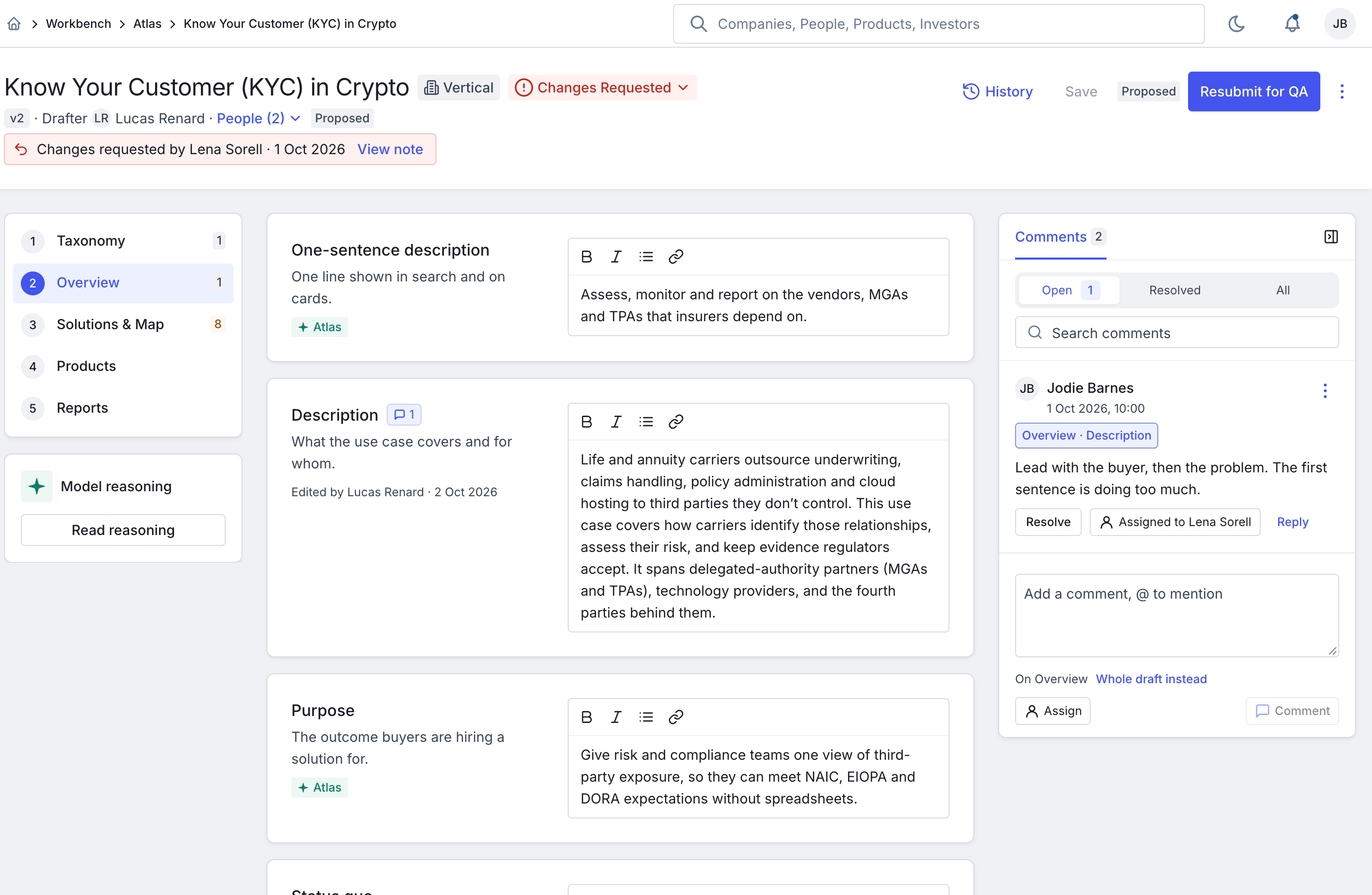This screenshot has width=1372, height=895.
Task: Open the Reports section
Action: 123,408
